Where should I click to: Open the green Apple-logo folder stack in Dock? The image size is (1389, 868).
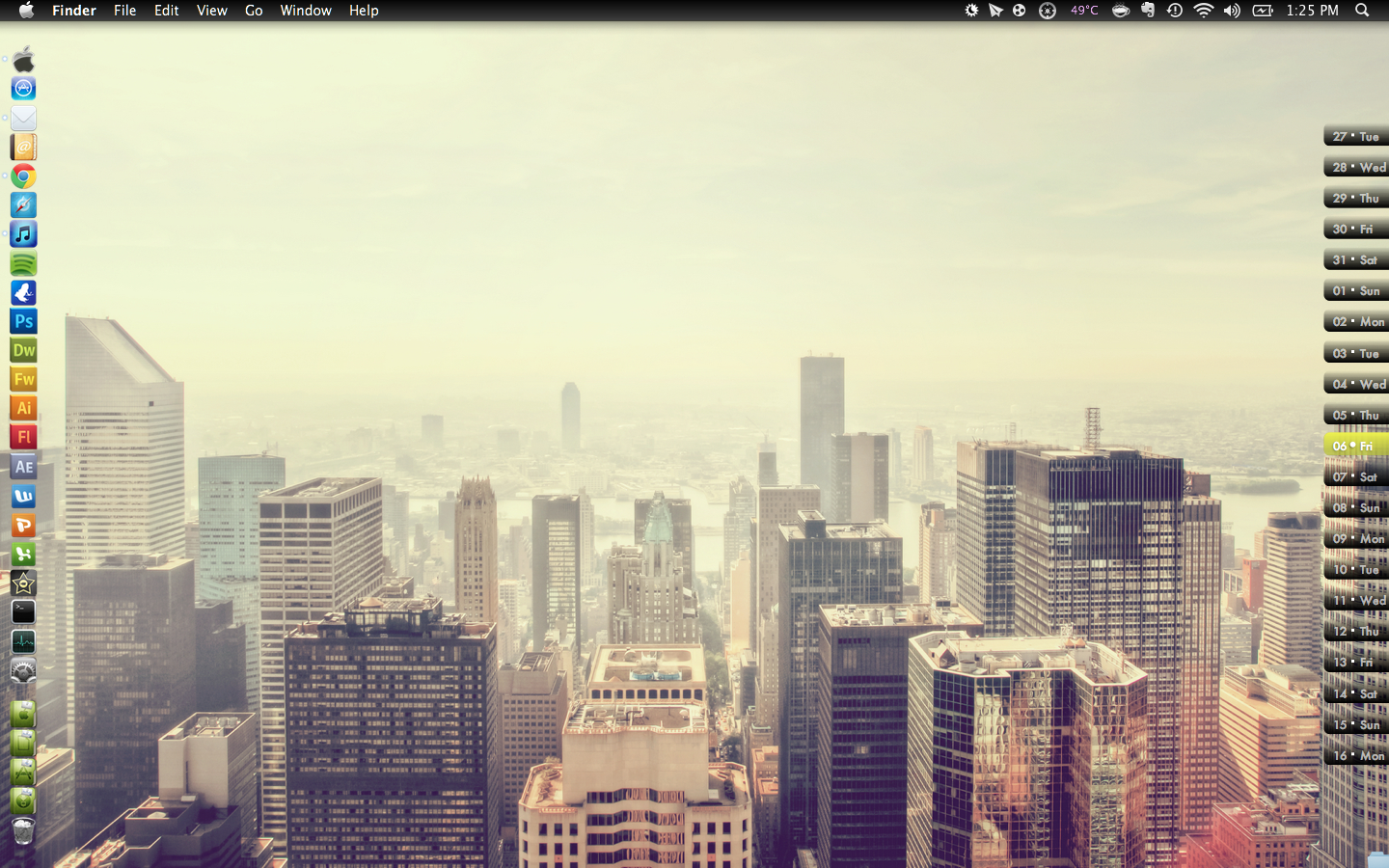[23, 714]
